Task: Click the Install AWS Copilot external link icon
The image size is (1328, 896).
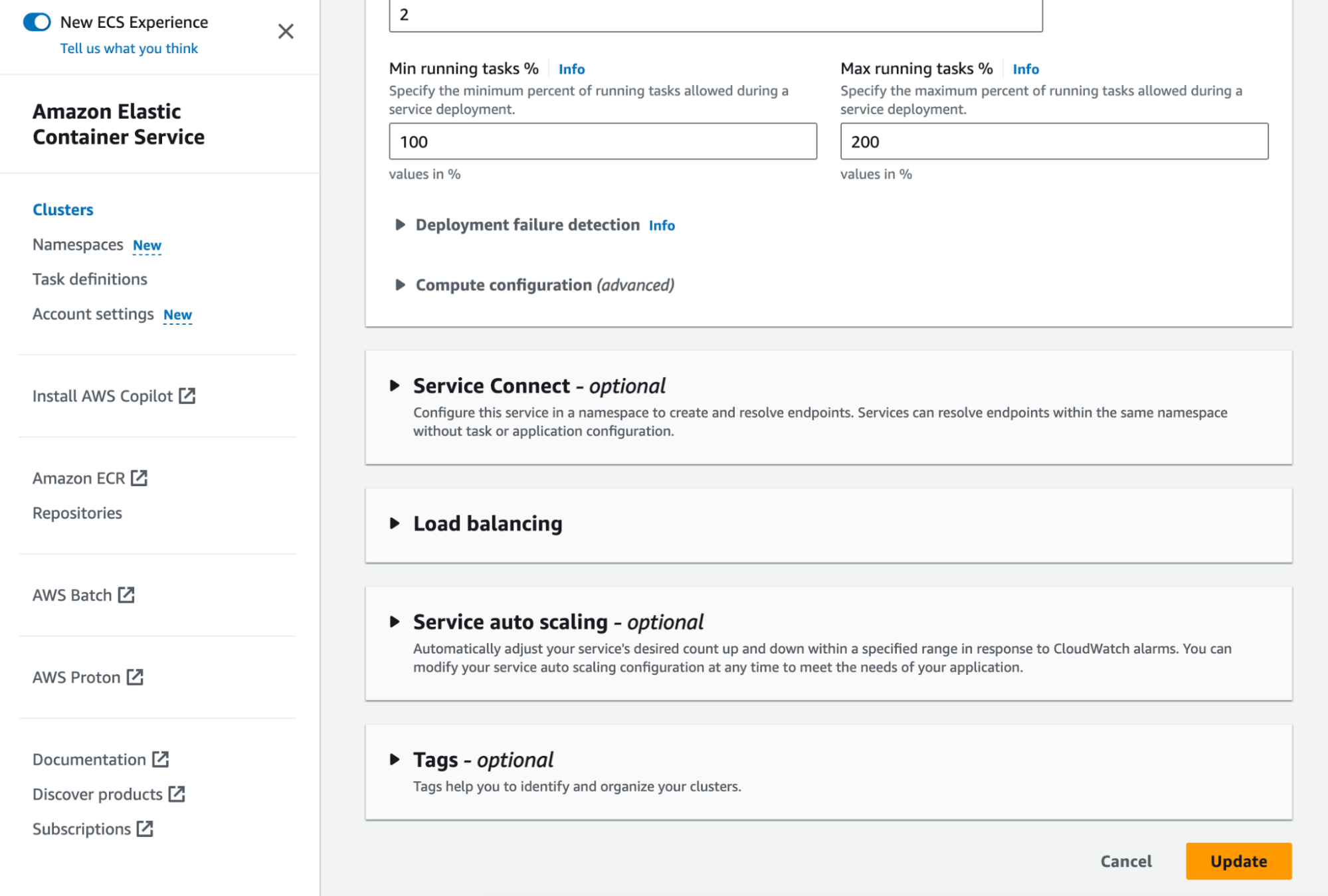Action: [x=187, y=396]
